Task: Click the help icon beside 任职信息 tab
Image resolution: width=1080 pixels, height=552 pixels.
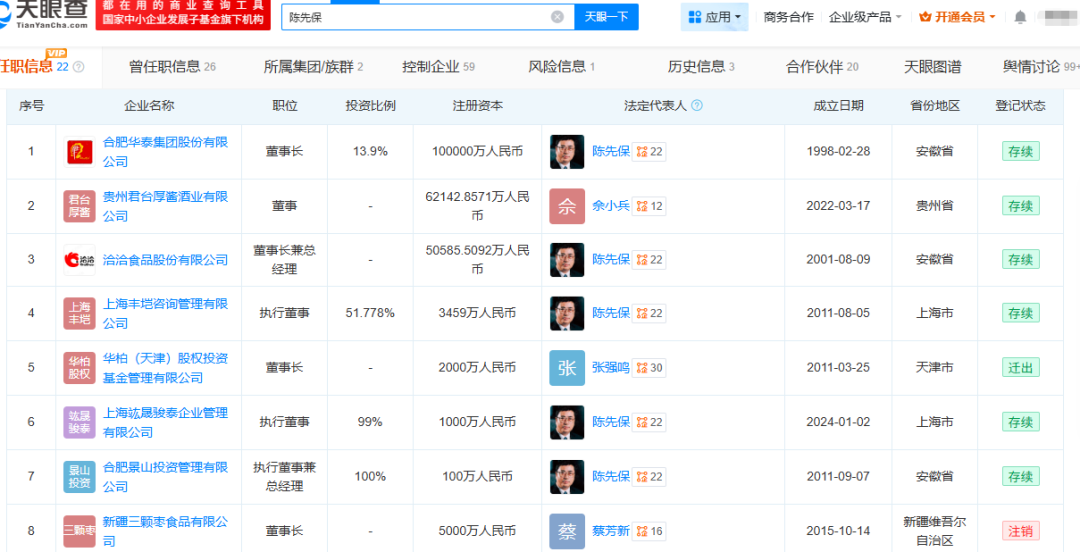Action: [x=79, y=67]
